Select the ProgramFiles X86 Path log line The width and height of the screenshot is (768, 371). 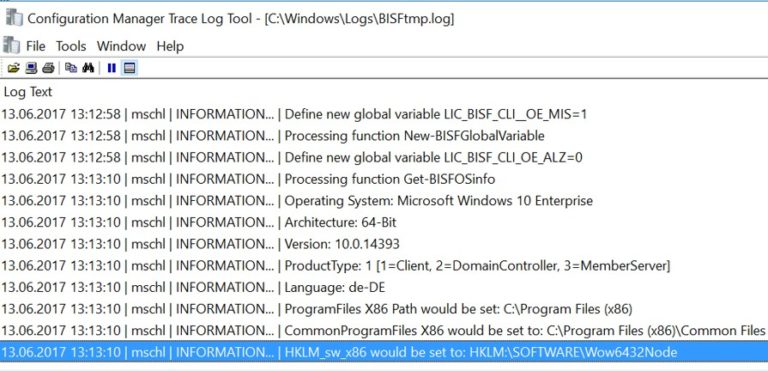pos(384,309)
